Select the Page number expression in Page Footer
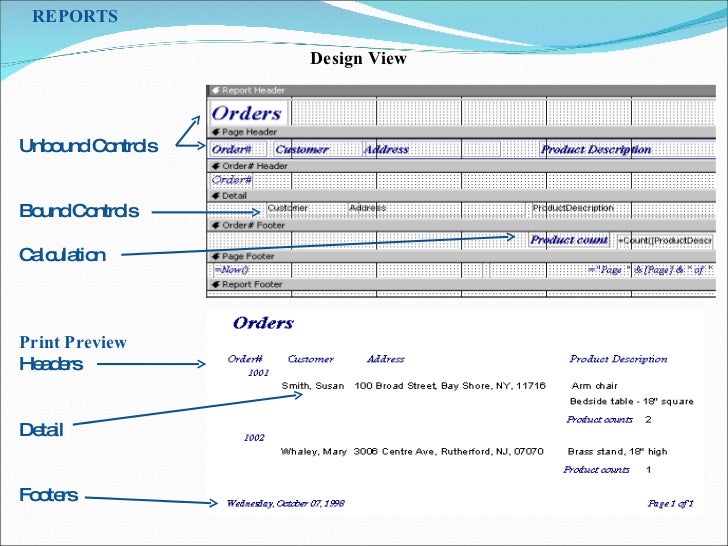 (650, 270)
